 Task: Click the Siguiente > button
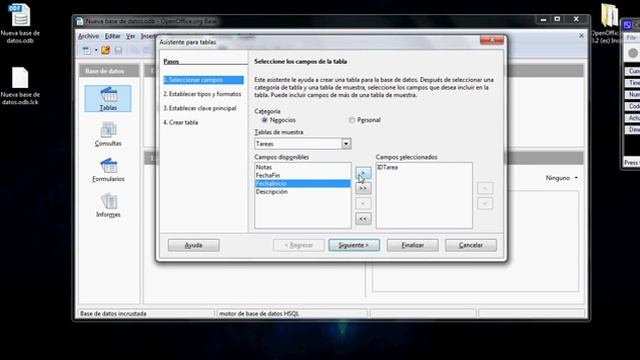354,245
